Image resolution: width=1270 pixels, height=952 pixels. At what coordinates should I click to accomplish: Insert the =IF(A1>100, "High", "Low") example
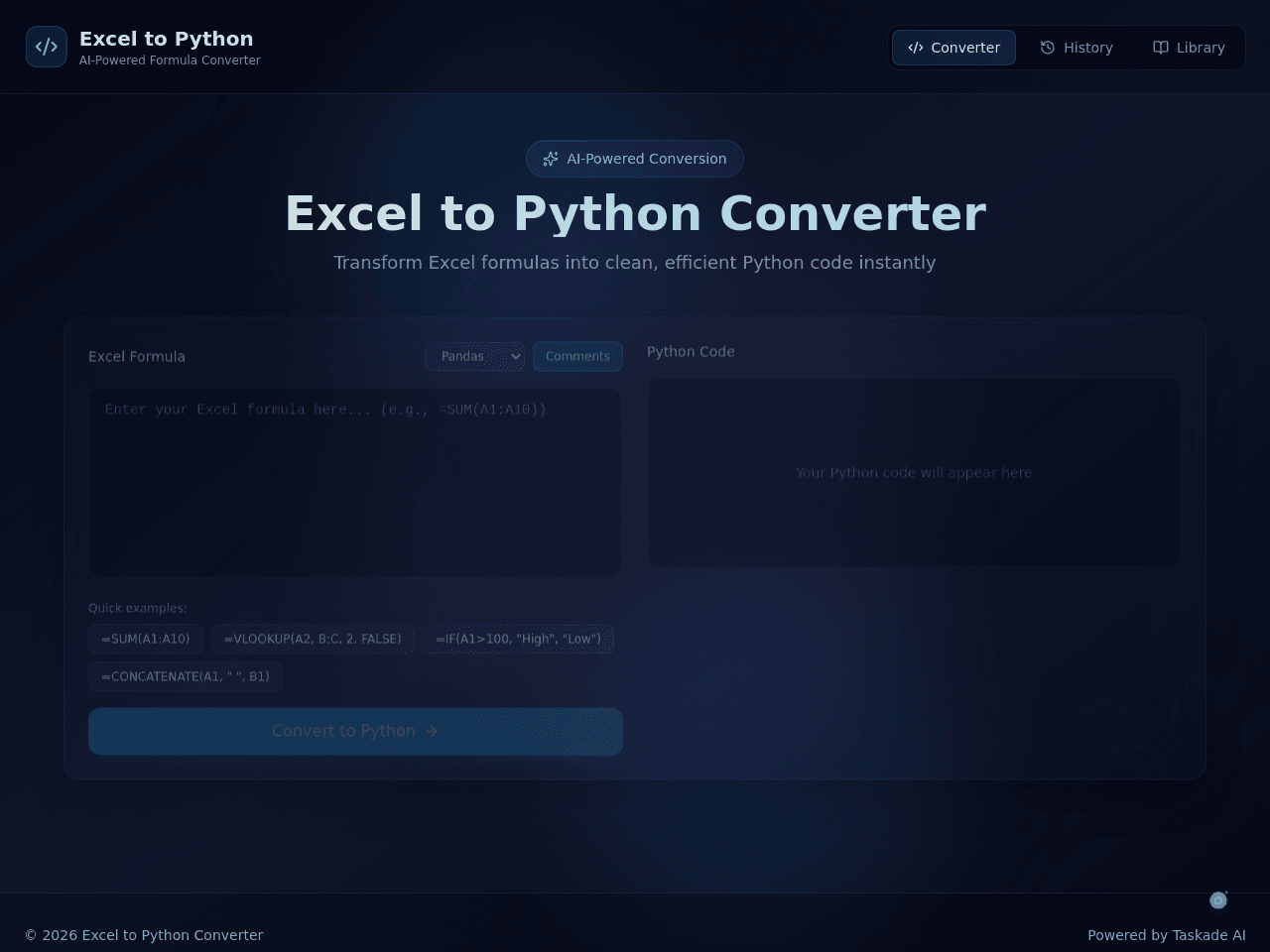tap(518, 639)
